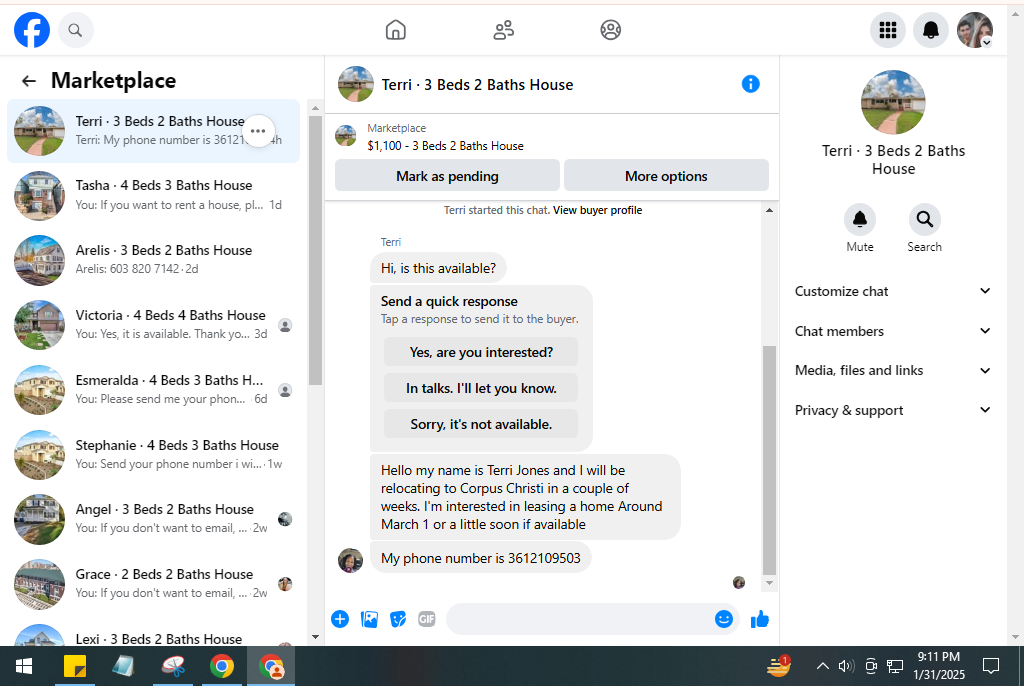Open the notifications bell
Viewport: 1024px width, 686px height.
coord(931,30)
